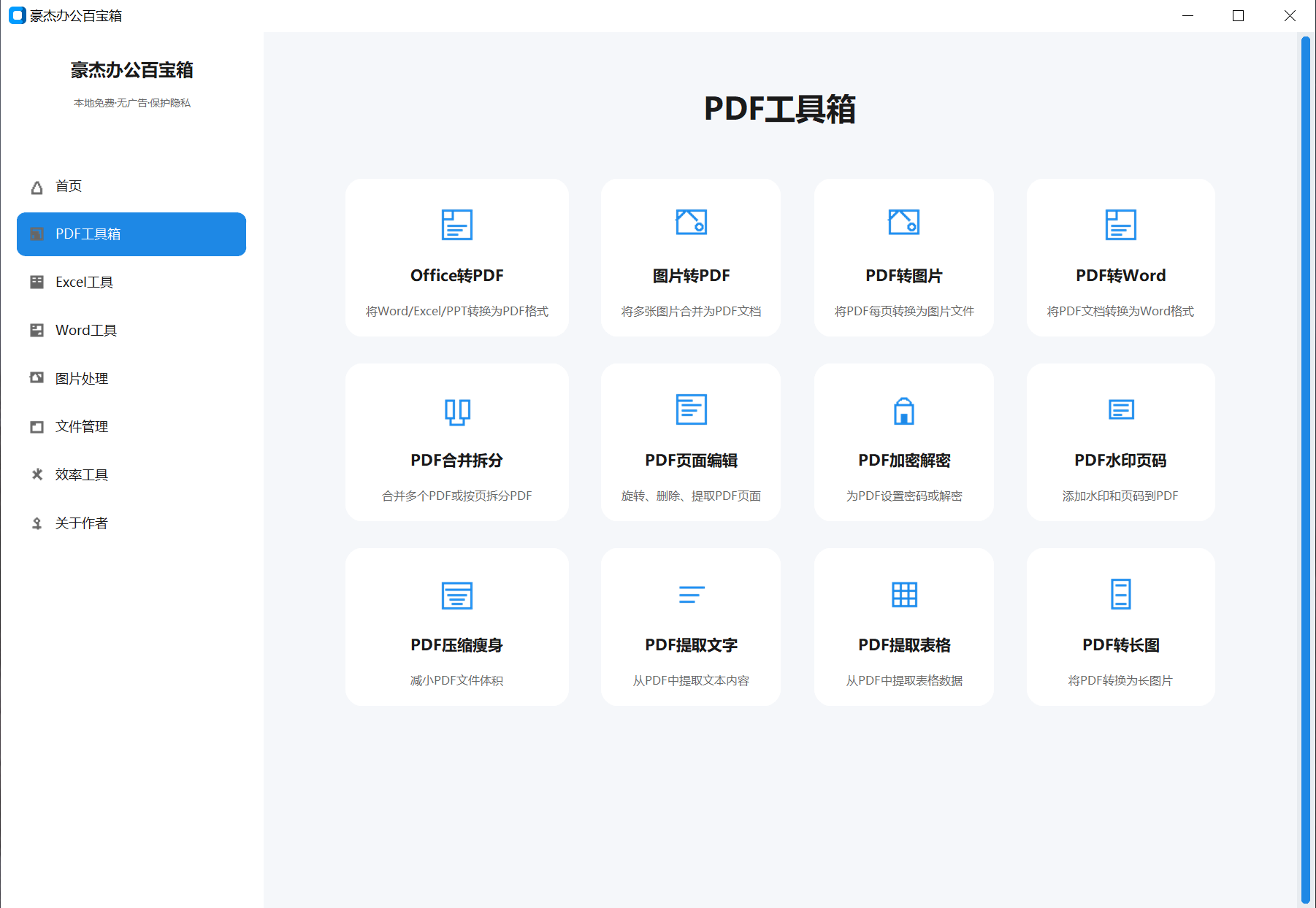Viewport: 1316px width, 908px height.
Task: Open Word工具 from the sidebar
Action: click(131, 330)
